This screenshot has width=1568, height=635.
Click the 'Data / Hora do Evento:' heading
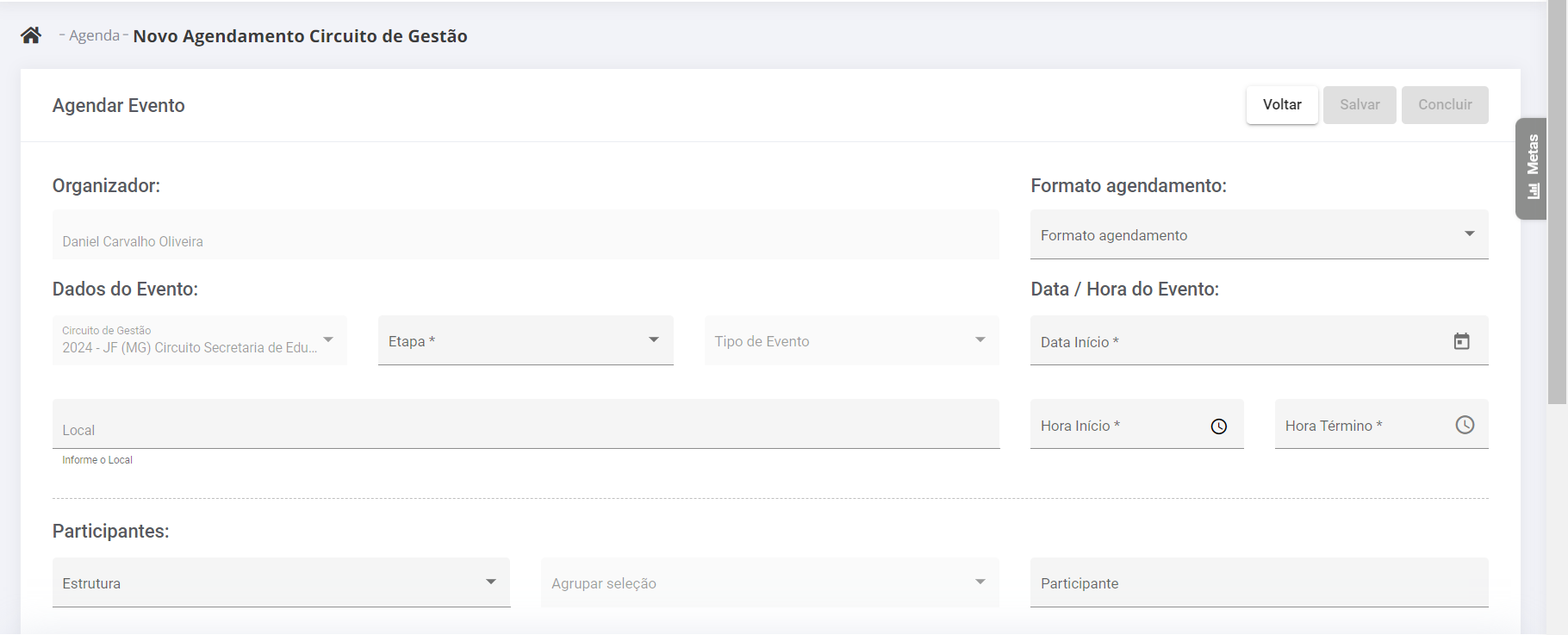[x=1125, y=289]
